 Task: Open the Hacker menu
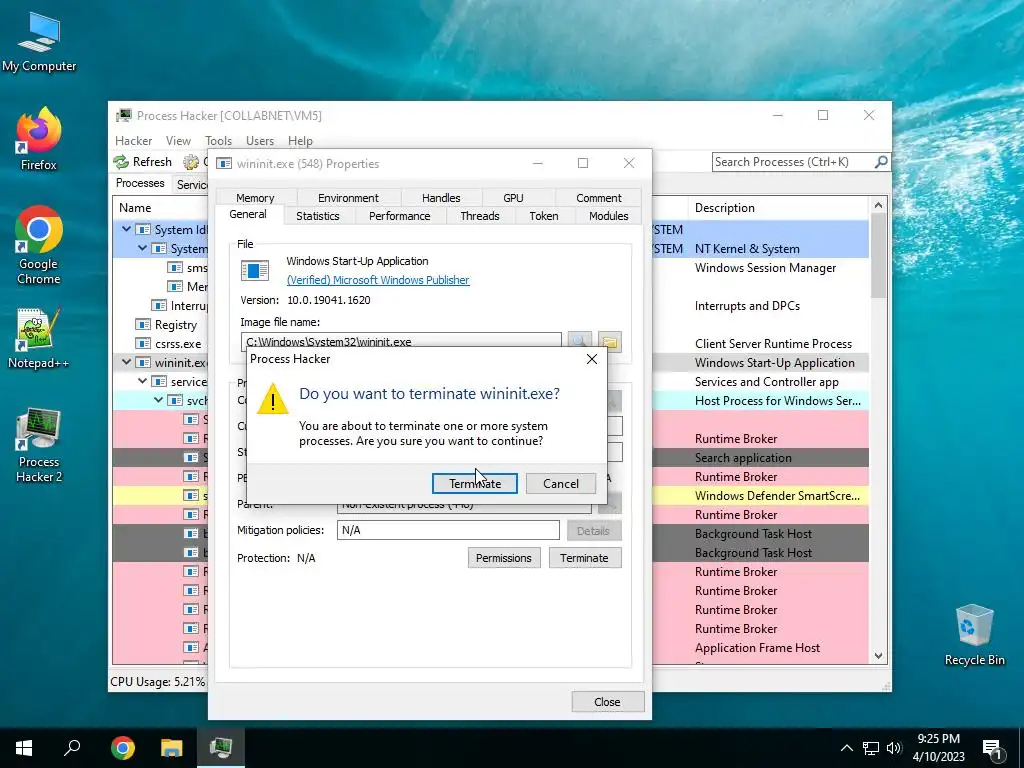click(134, 140)
